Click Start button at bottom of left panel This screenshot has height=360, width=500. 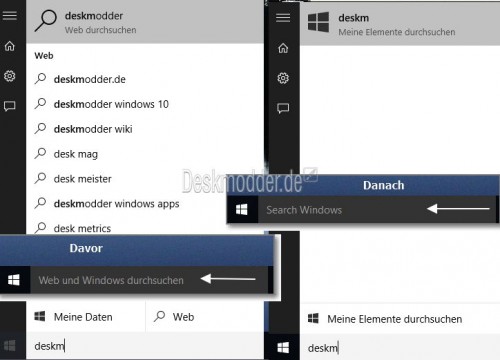(10, 346)
